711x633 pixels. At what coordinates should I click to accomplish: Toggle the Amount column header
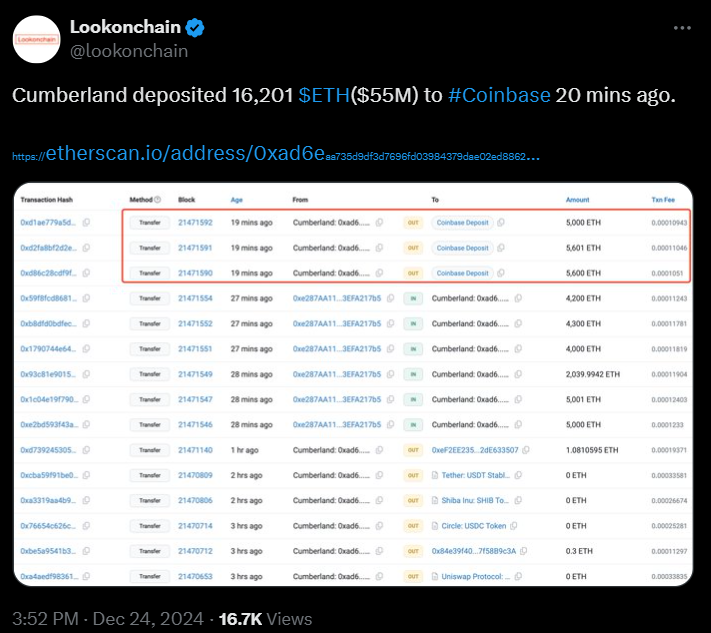pyautogui.click(x=577, y=200)
